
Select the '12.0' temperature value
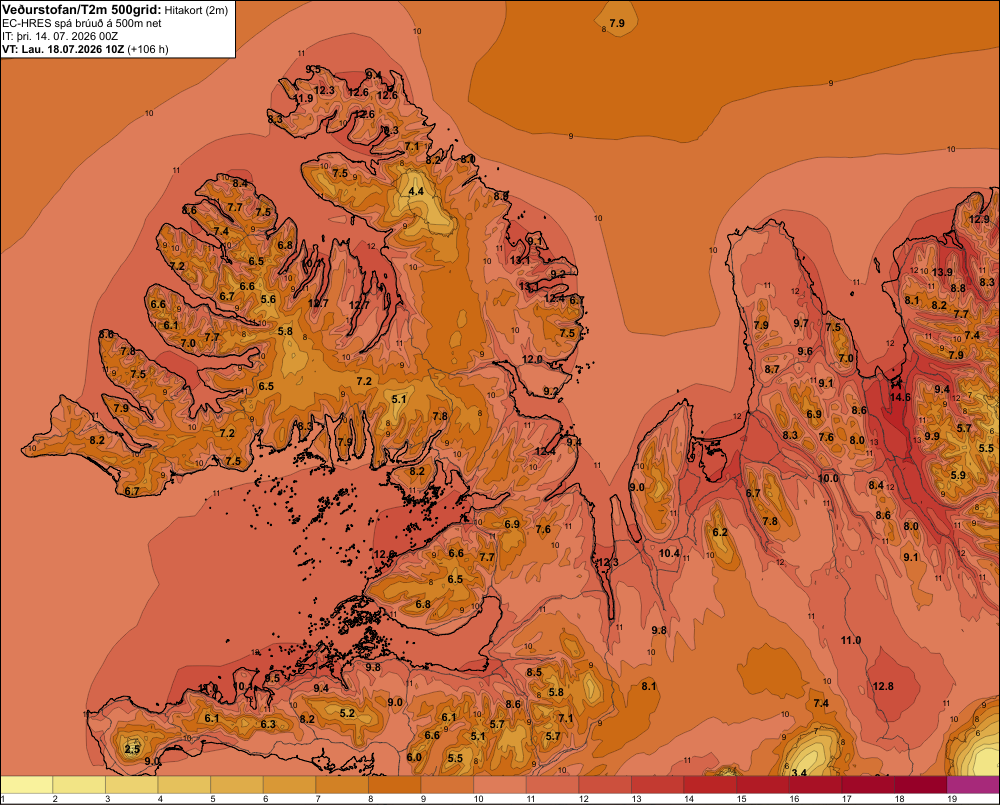[x=532, y=359]
